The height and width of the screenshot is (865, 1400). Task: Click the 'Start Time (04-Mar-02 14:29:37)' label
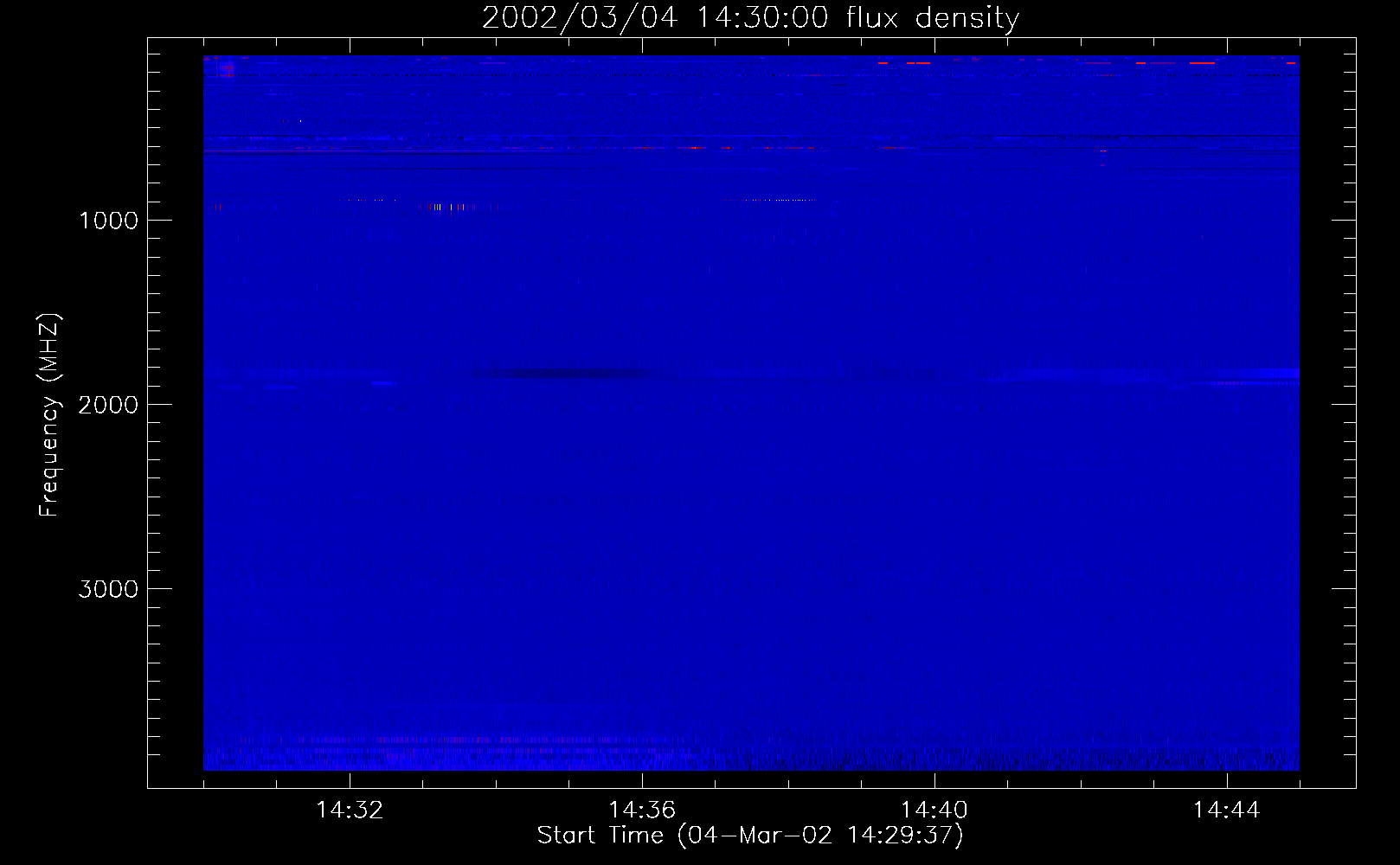(x=750, y=836)
